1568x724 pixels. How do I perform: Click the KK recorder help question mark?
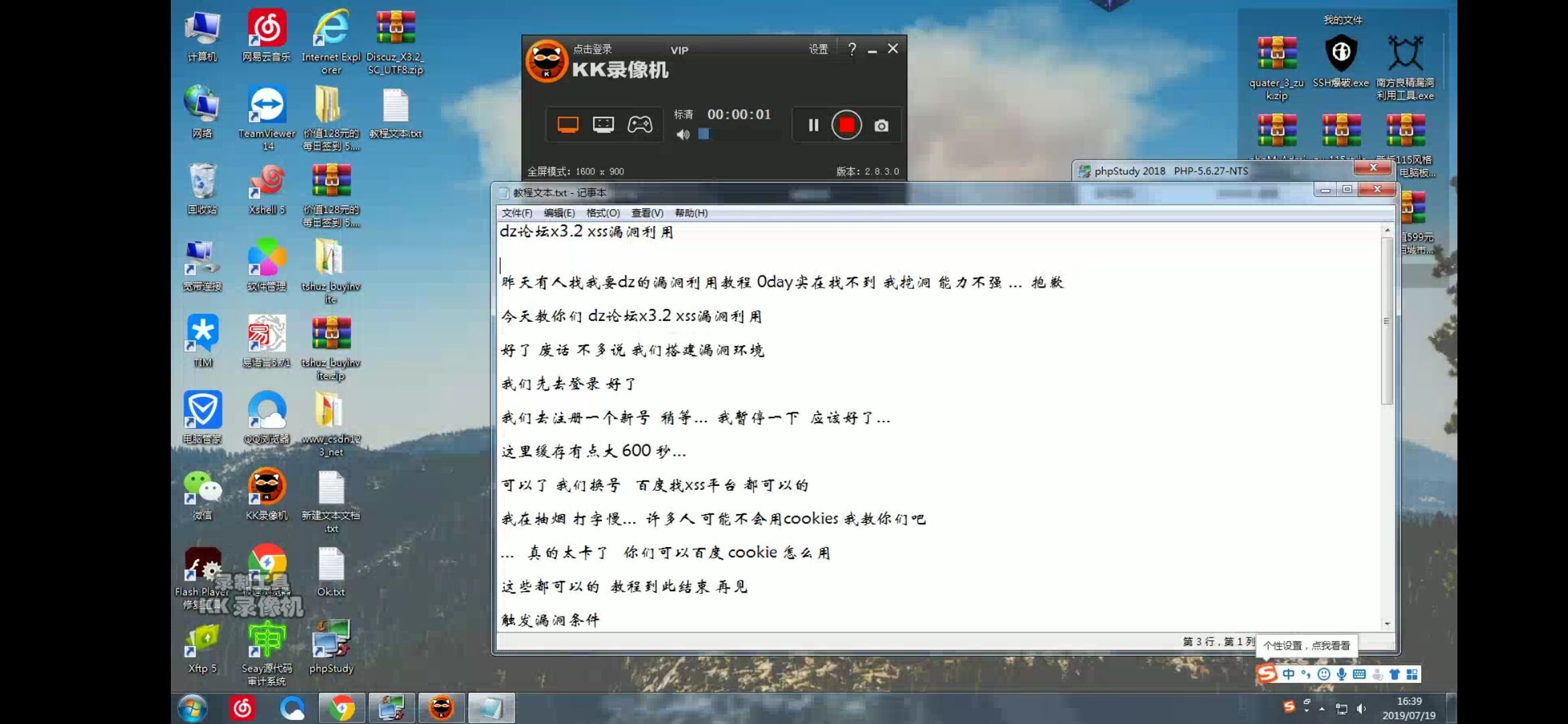tap(852, 49)
